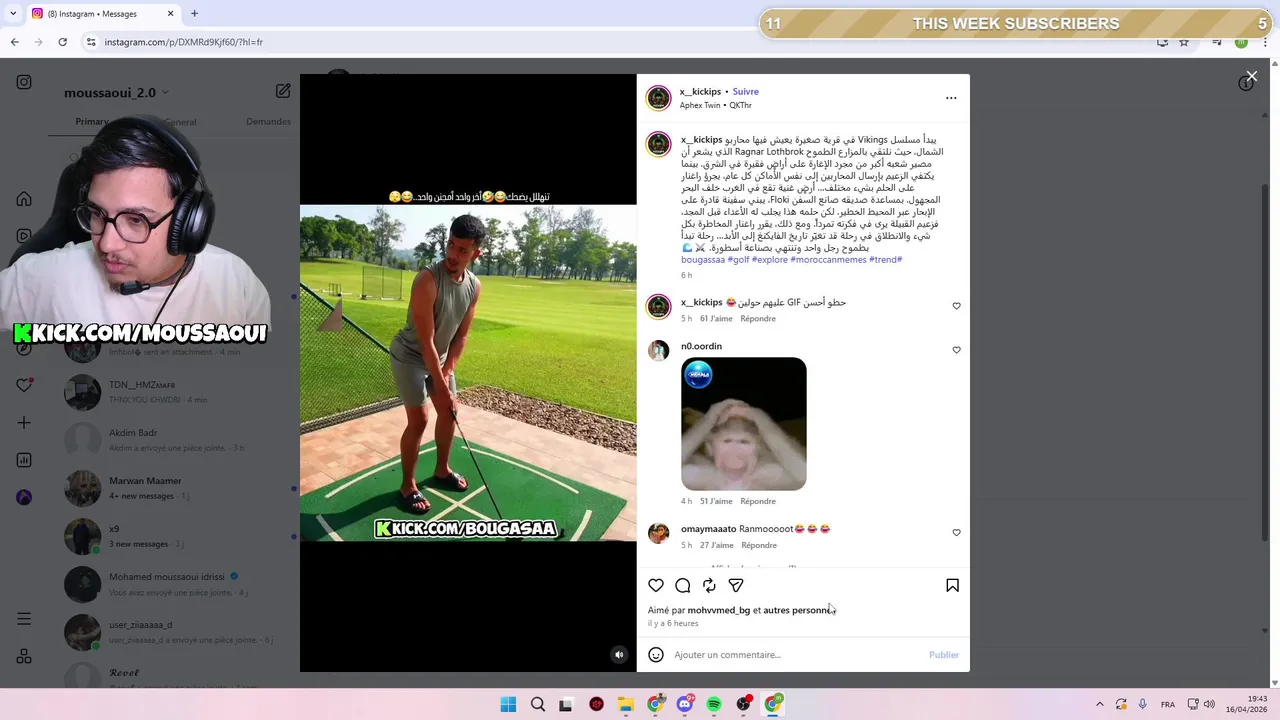
Task: Open the #moroccanmemes hashtag
Action: tap(828, 260)
